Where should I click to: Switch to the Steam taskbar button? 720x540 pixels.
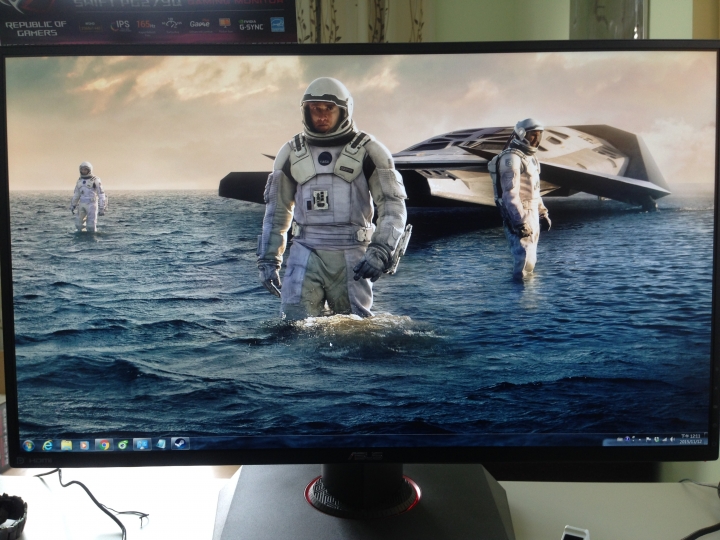tap(180, 443)
